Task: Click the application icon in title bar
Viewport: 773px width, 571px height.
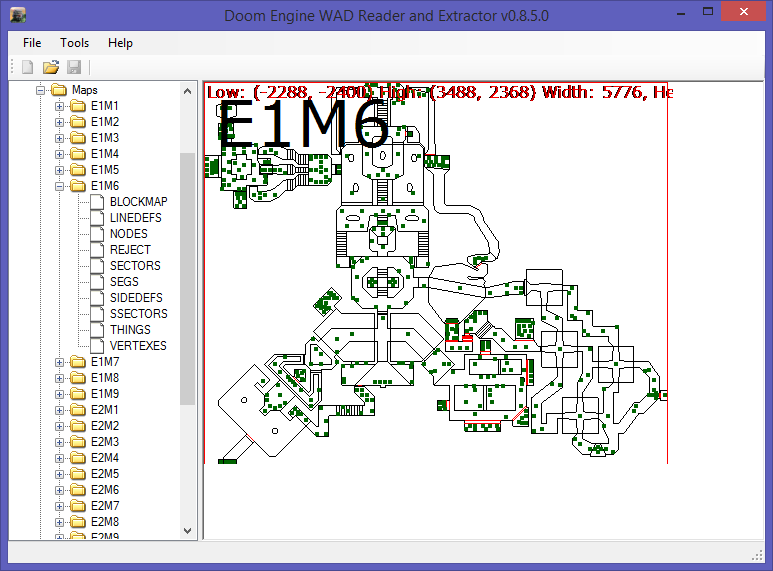Action: tap(18, 15)
